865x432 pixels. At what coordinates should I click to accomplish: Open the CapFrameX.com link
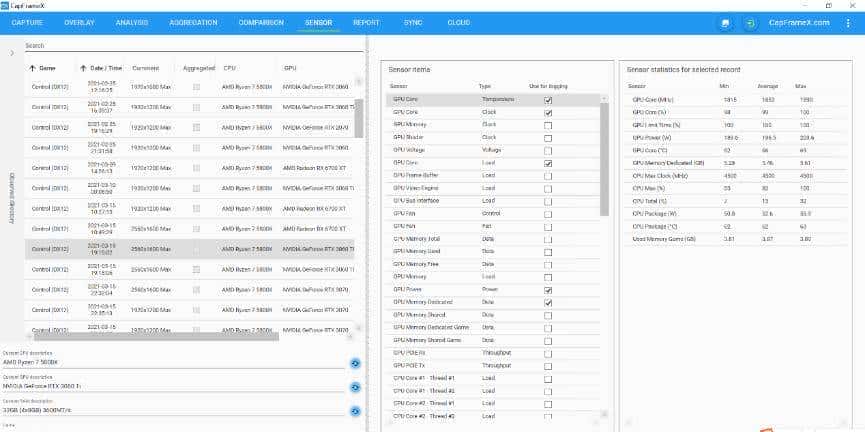799,23
